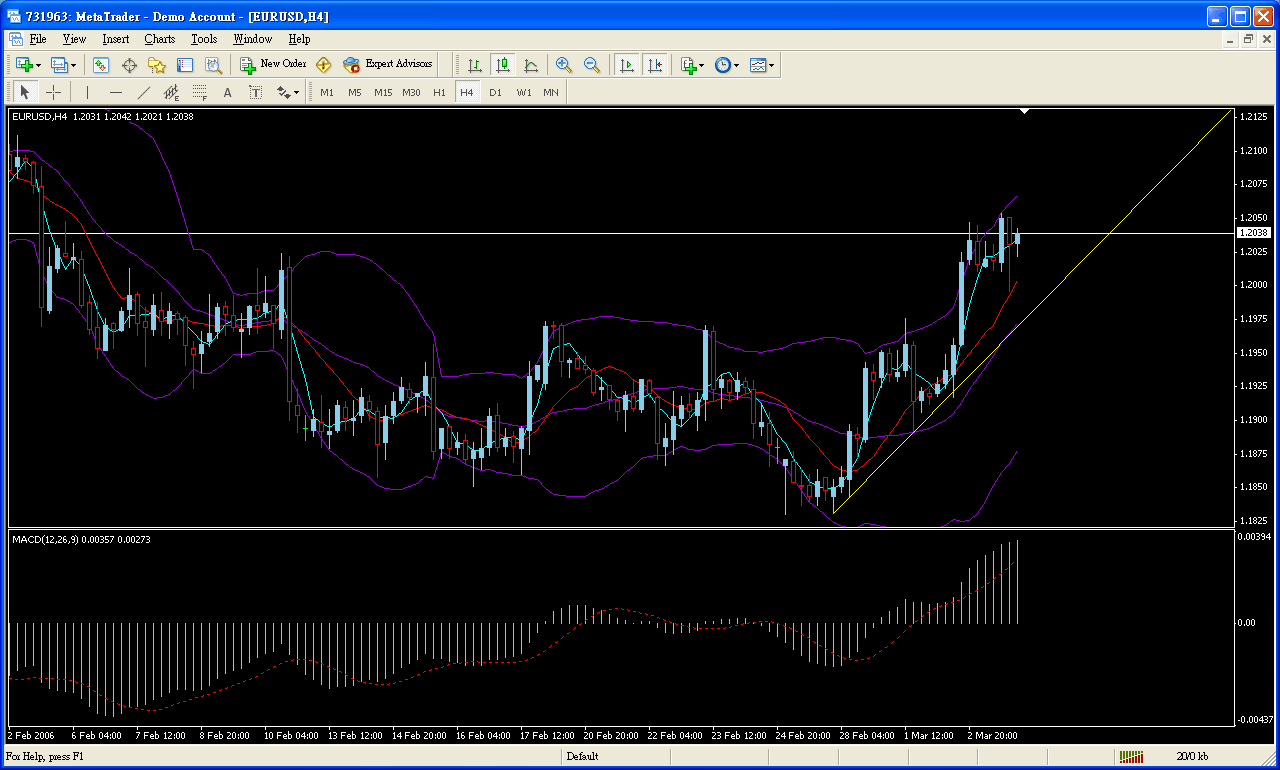This screenshot has width=1280, height=770.
Task: Open the Window menu
Action: coord(253,39)
